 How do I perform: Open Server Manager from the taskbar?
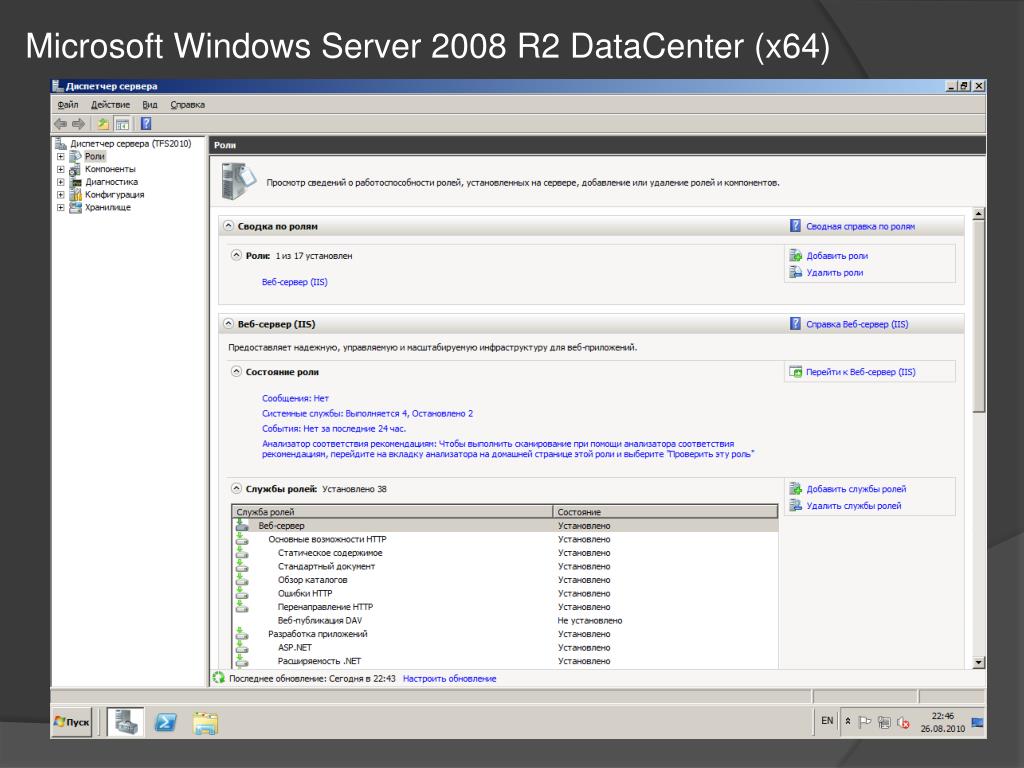point(125,722)
